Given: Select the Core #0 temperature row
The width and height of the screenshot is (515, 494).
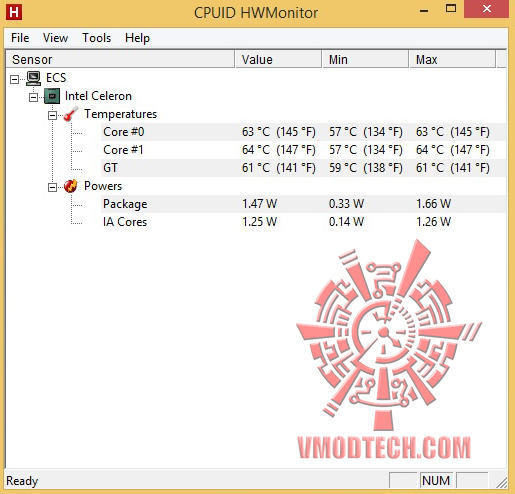Looking at the screenshot, I should tap(303, 132).
